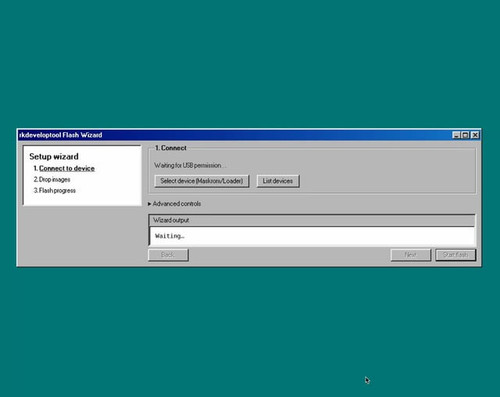Click the Setup wizard heading
The height and width of the screenshot is (397, 500).
tap(54, 156)
